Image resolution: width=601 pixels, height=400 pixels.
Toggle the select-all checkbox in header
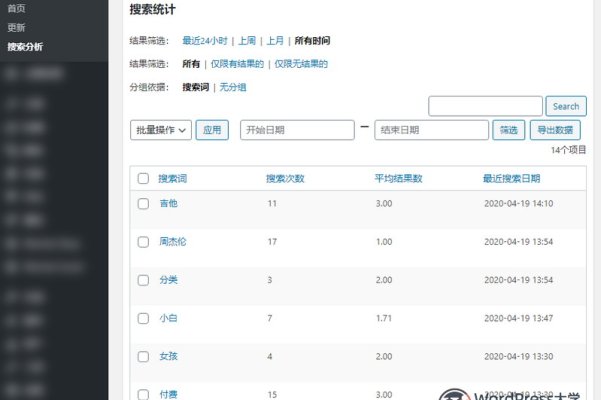pyautogui.click(x=143, y=179)
